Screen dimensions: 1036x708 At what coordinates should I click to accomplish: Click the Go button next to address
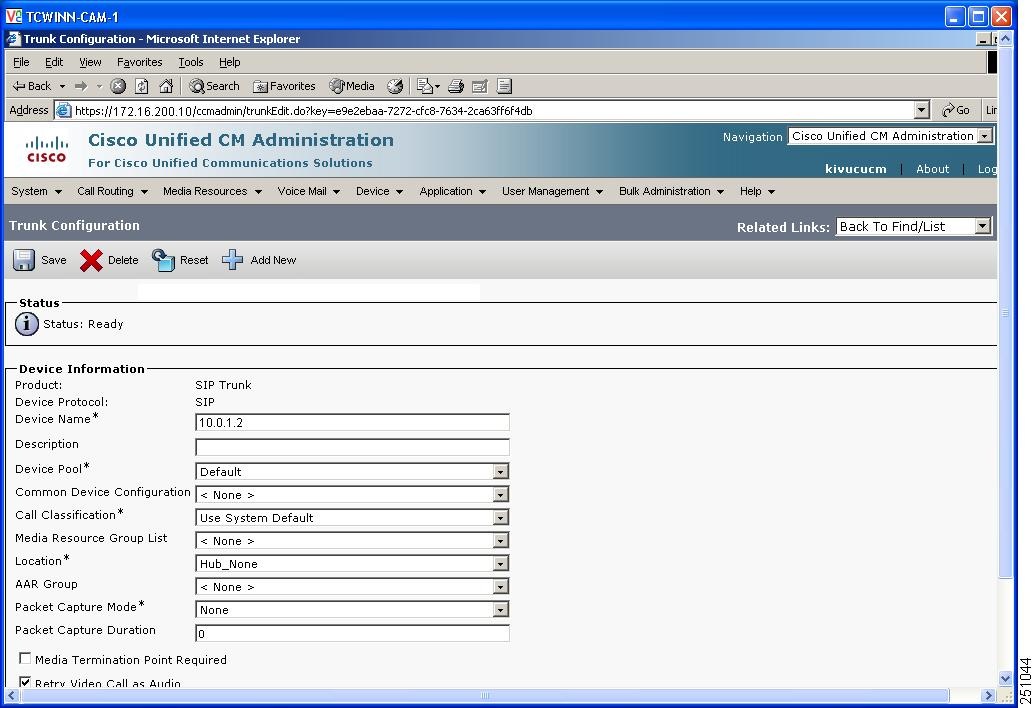point(956,110)
